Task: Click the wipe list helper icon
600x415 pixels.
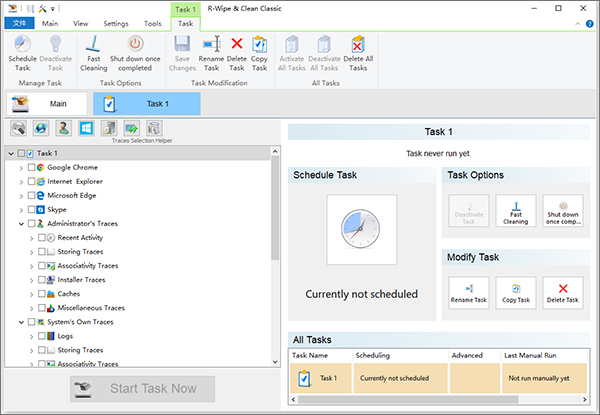Action: coord(154,128)
